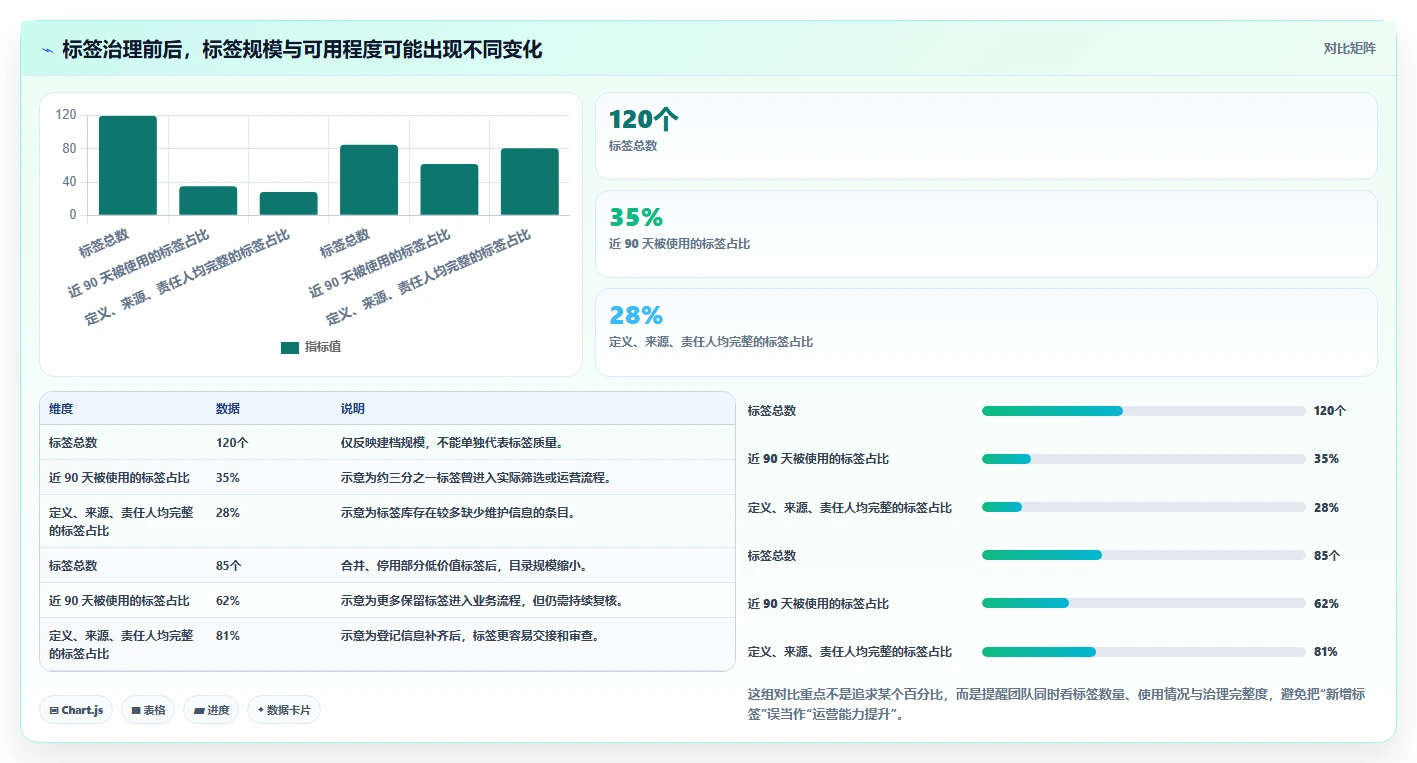The image size is (1417, 763).
Task: Toggle the 指标值 legend swatch under the chart
Action: [290, 348]
